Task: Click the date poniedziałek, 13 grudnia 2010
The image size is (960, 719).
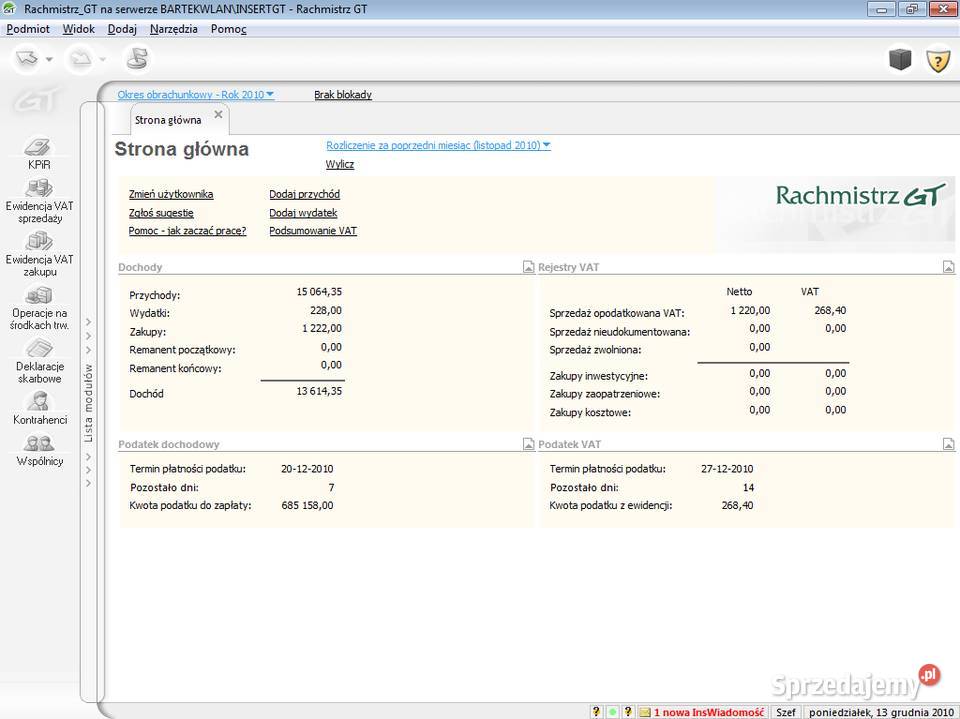Action: coord(881,712)
